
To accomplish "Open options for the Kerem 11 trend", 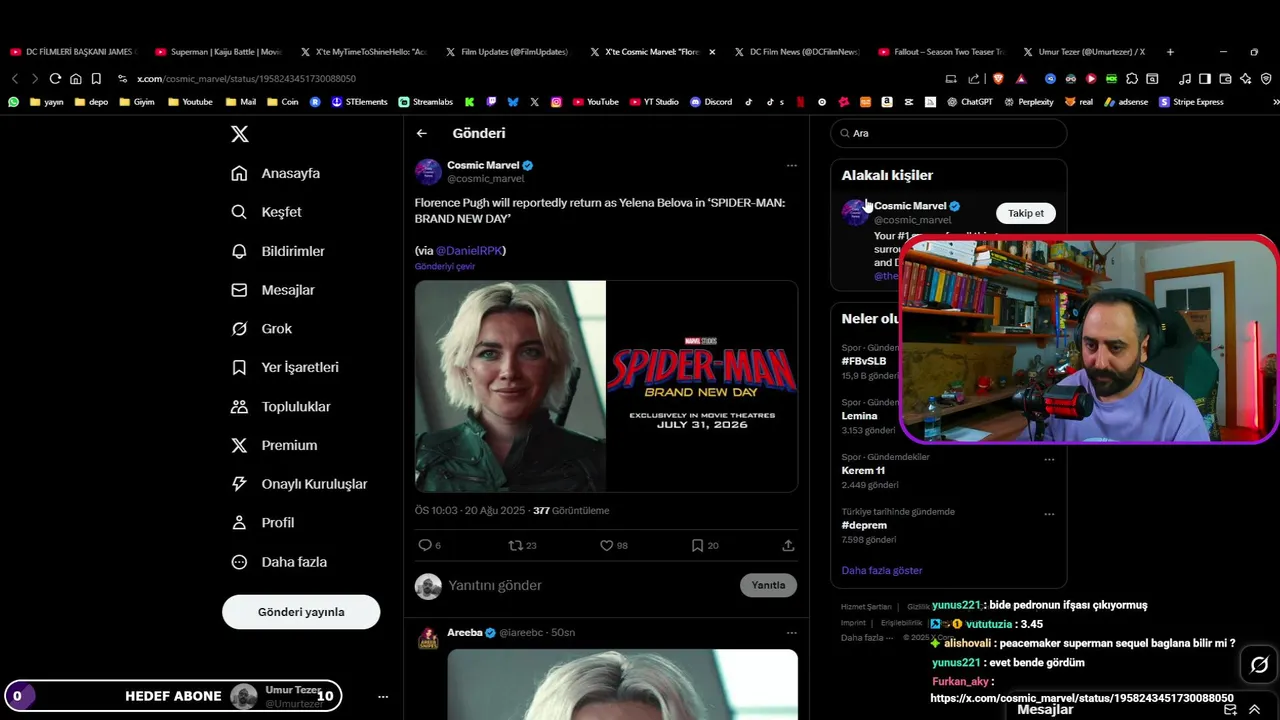I will tap(1049, 460).
